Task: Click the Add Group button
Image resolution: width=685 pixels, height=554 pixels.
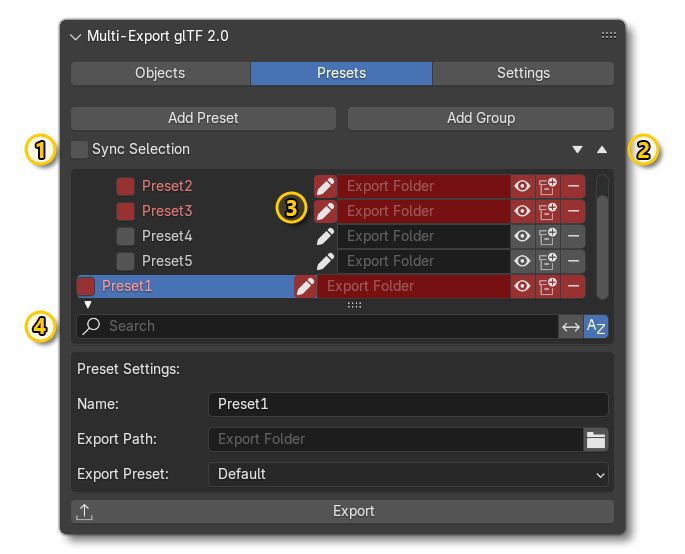Action: [481, 118]
